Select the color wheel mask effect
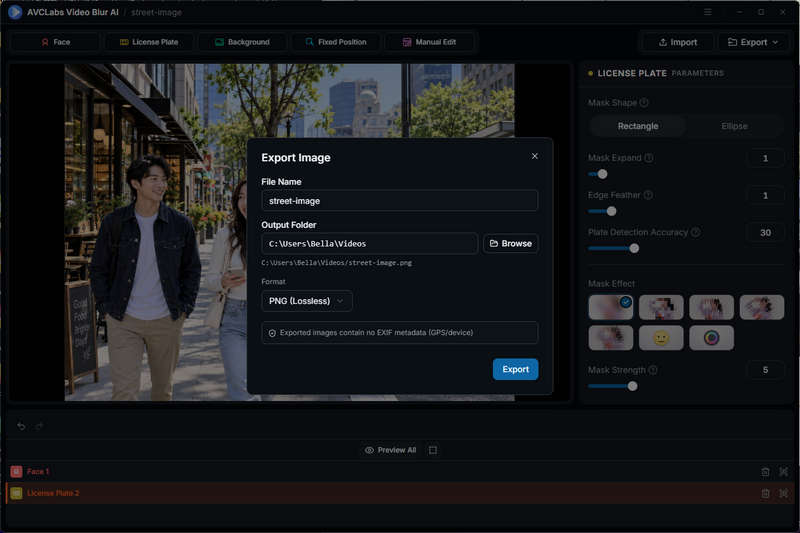Viewport: 800px width, 533px height. [711, 338]
